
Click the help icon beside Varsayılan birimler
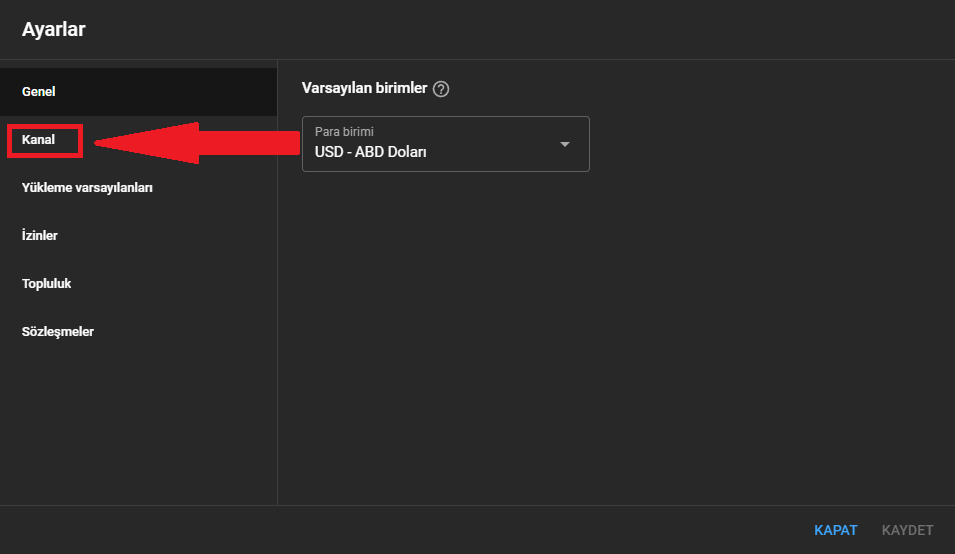pos(441,88)
